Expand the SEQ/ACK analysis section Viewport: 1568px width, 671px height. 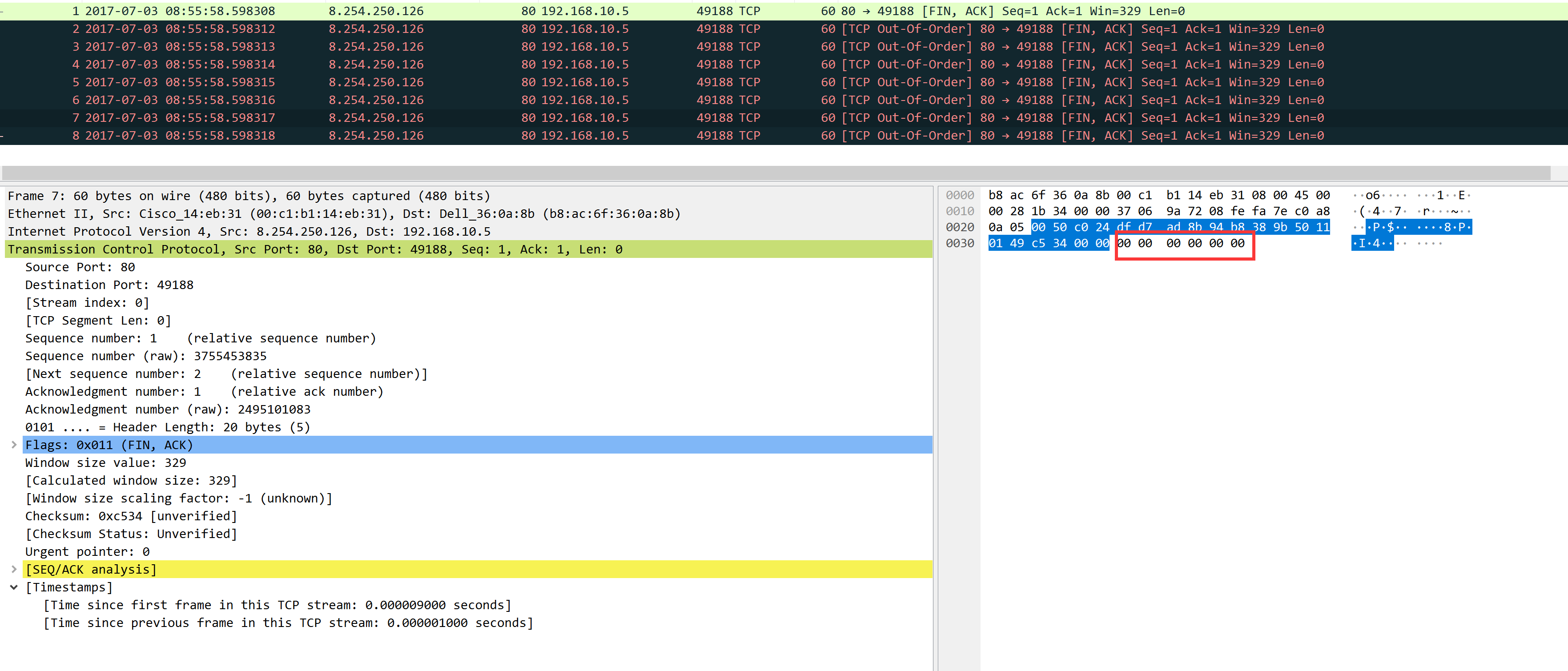(x=14, y=569)
